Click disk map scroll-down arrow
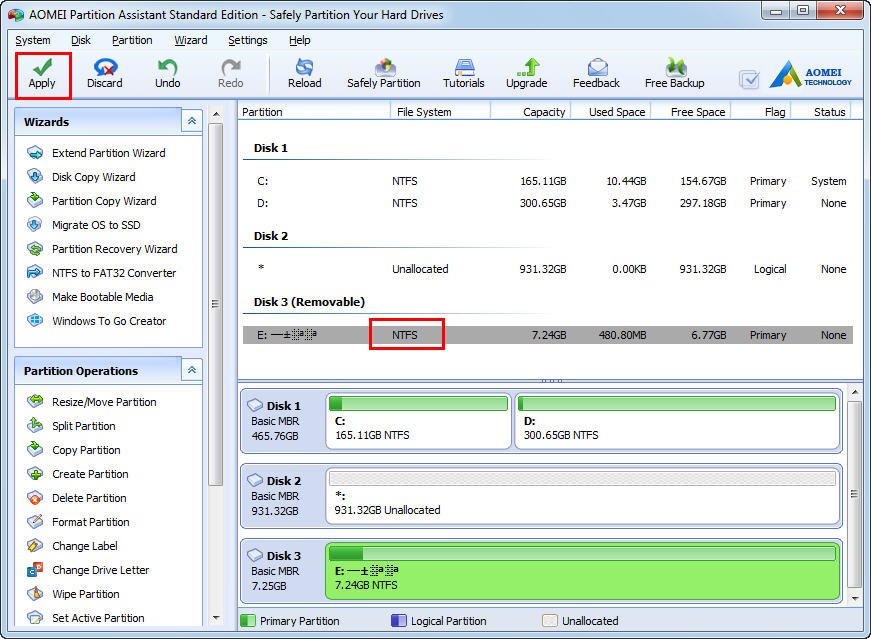 click(x=855, y=598)
